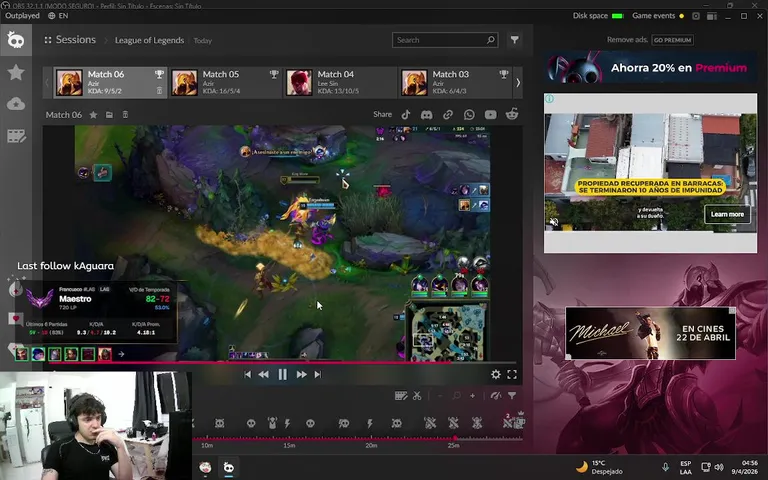The height and width of the screenshot is (480, 768).
Task: Open cloud uploads in left sidebar
Action: [x=16, y=104]
